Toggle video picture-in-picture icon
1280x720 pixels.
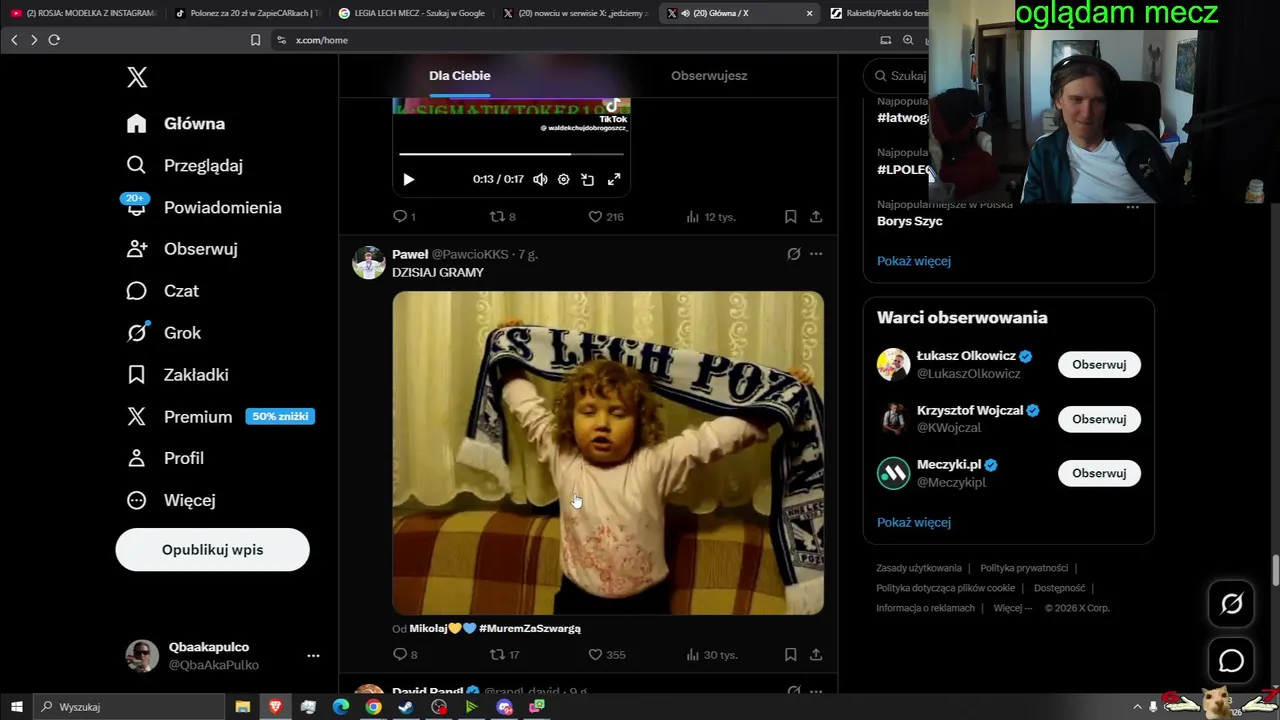(588, 180)
